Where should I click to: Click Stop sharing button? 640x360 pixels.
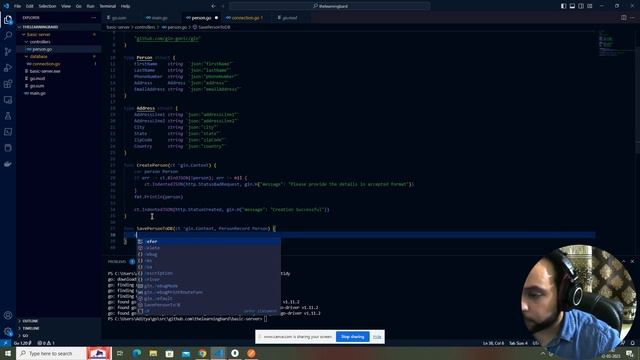pyautogui.click(x=352, y=337)
